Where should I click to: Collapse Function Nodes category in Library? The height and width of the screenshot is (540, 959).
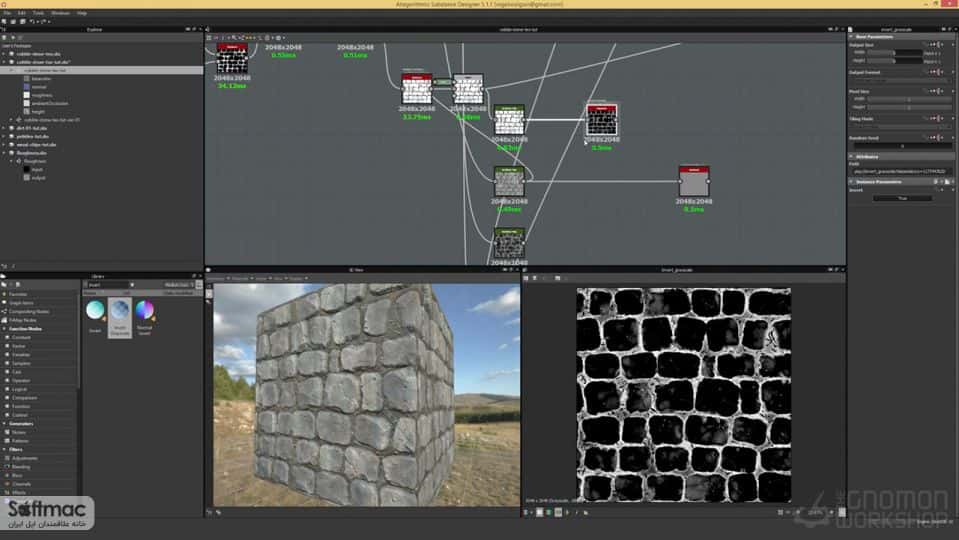point(5,329)
